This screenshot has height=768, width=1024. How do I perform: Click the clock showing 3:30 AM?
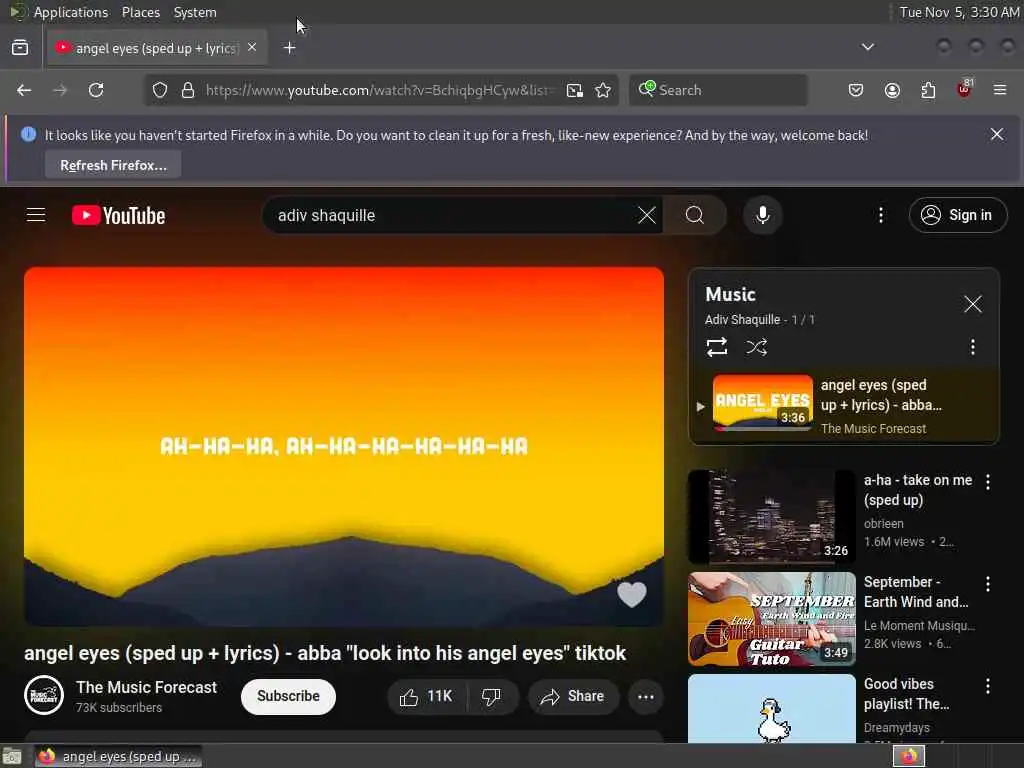point(959,12)
